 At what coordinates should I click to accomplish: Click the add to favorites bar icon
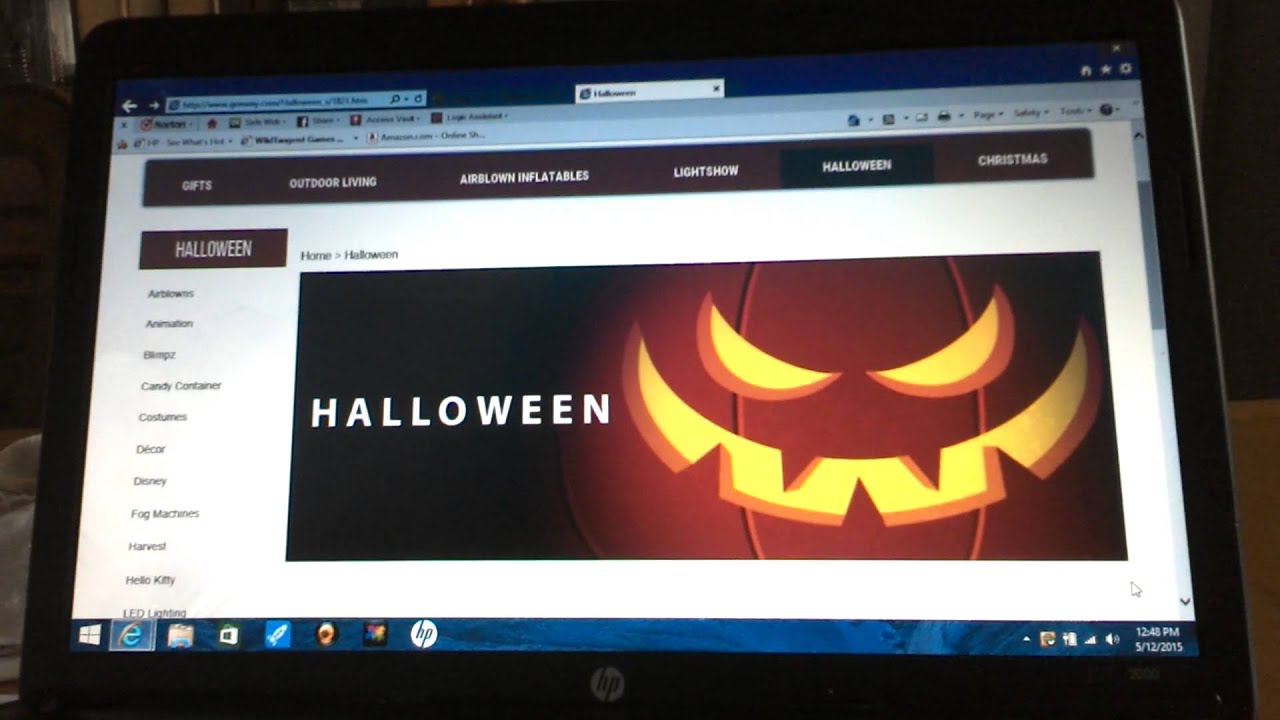point(124,143)
